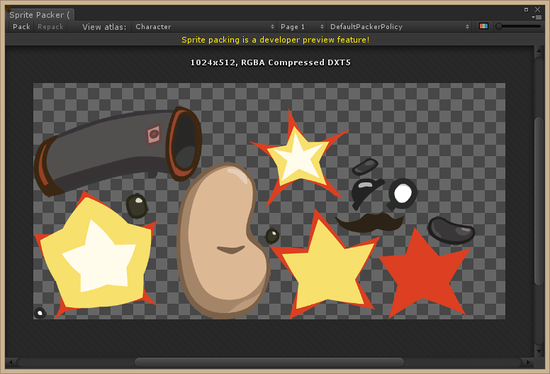Maximize the Sprite Packer window
Image resolution: width=550 pixels, height=374 pixels.
[526, 9]
